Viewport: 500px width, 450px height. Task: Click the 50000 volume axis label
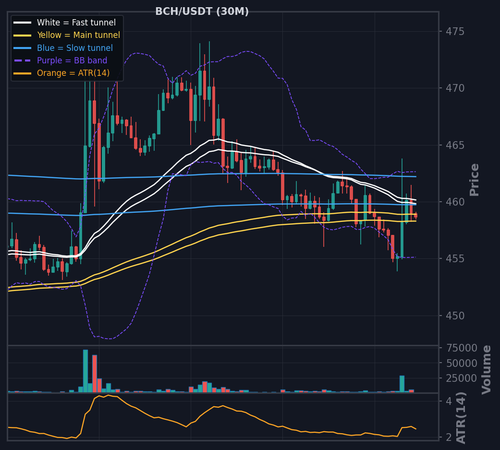click(x=462, y=363)
